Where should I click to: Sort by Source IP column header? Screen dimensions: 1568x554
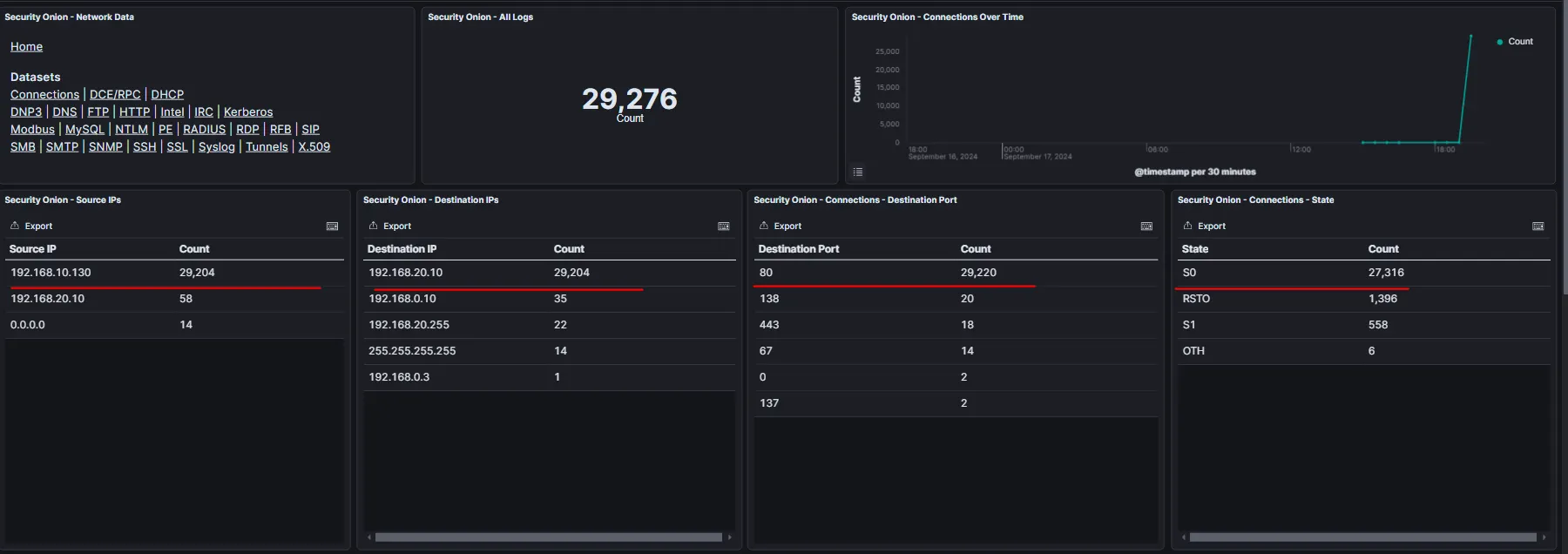[x=33, y=249]
